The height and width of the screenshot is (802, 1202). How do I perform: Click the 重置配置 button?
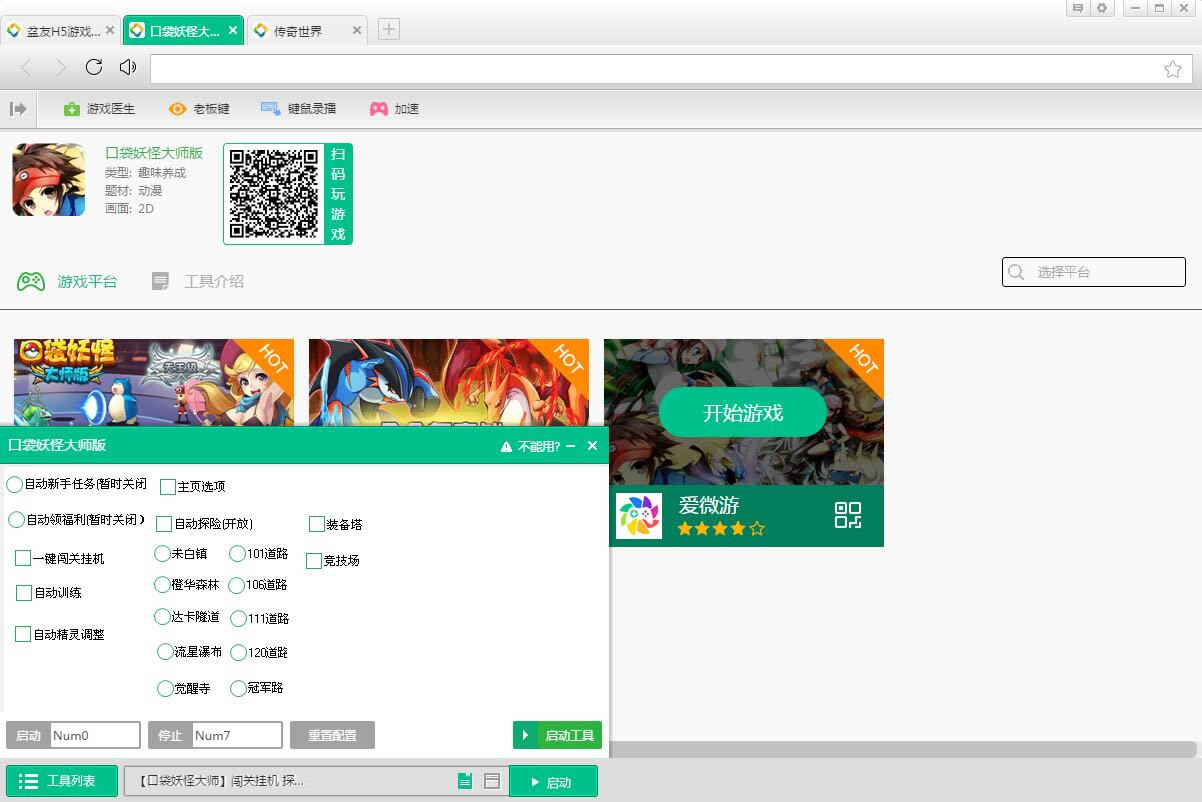pyautogui.click(x=332, y=735)
